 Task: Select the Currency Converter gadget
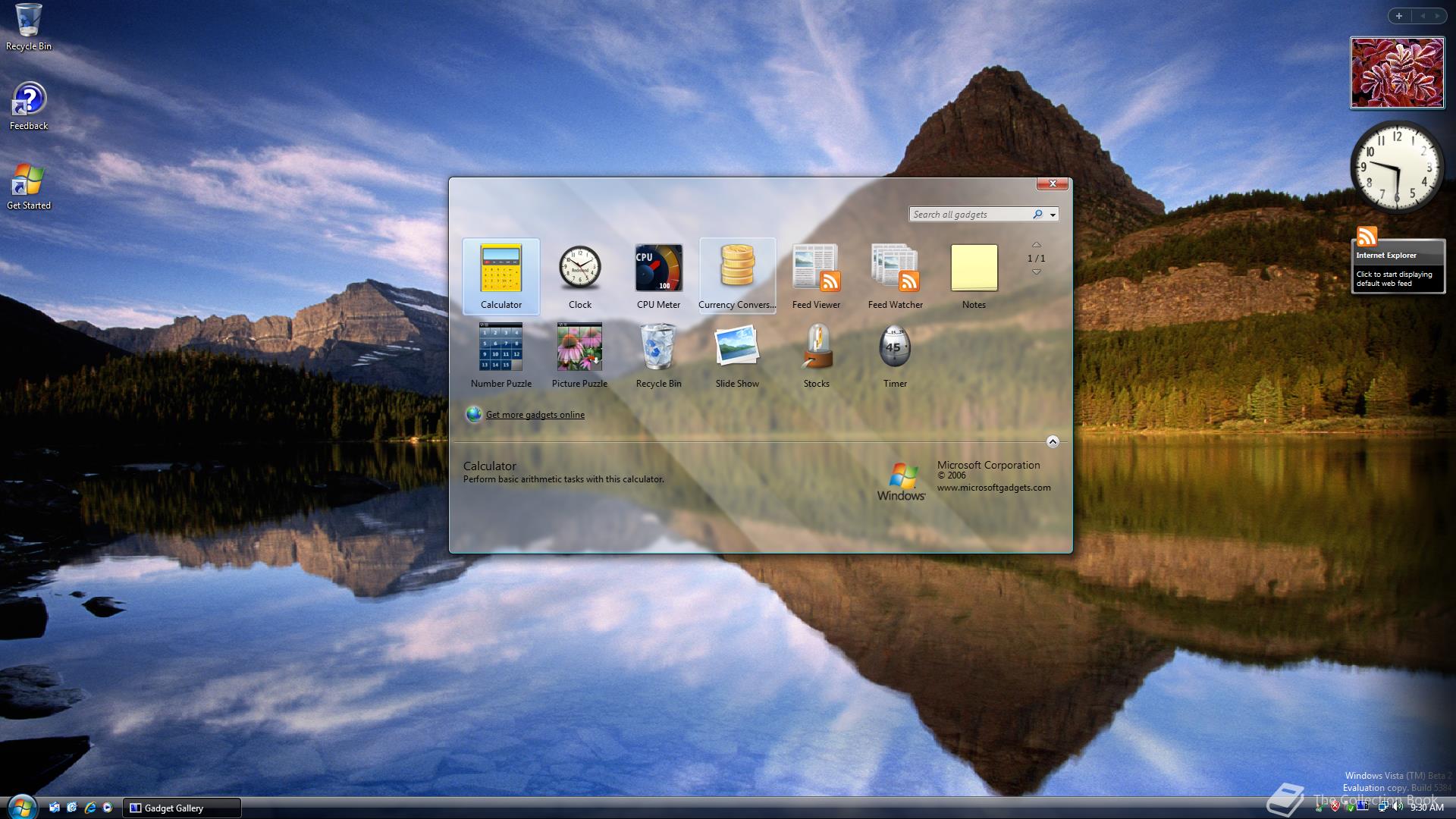737,276
